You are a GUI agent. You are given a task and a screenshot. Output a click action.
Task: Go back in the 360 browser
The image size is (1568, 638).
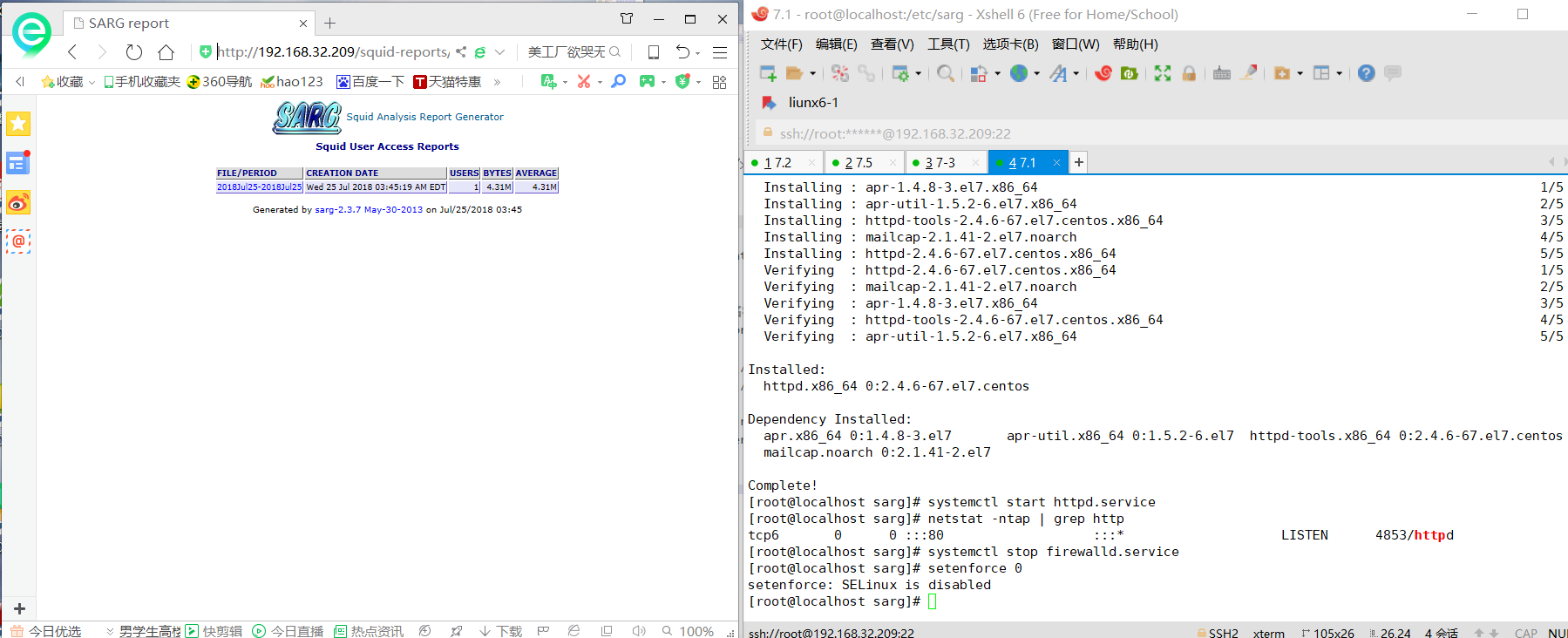coord(73,52)
